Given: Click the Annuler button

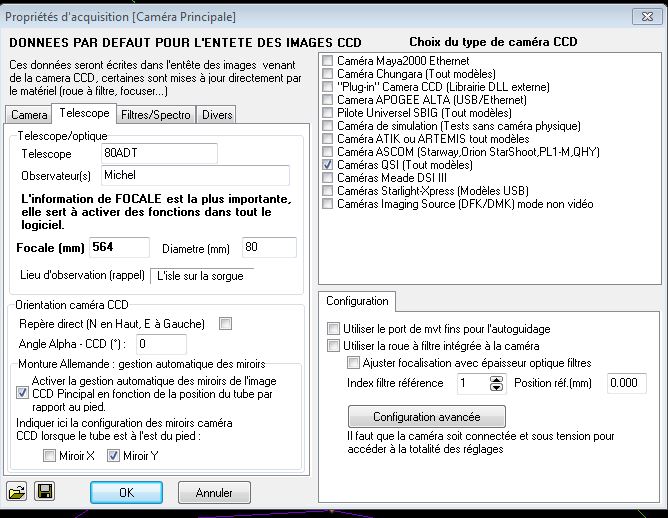Looking at the screenshot, I should click(214, 493).
